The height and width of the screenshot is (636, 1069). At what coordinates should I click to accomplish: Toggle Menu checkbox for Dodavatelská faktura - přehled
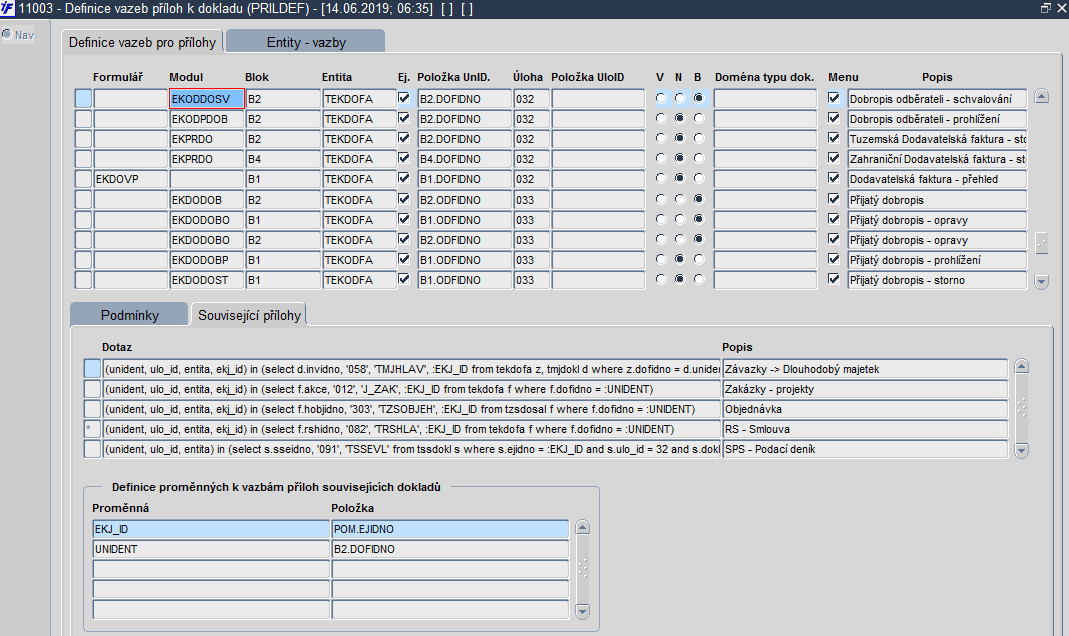point(834,179)
